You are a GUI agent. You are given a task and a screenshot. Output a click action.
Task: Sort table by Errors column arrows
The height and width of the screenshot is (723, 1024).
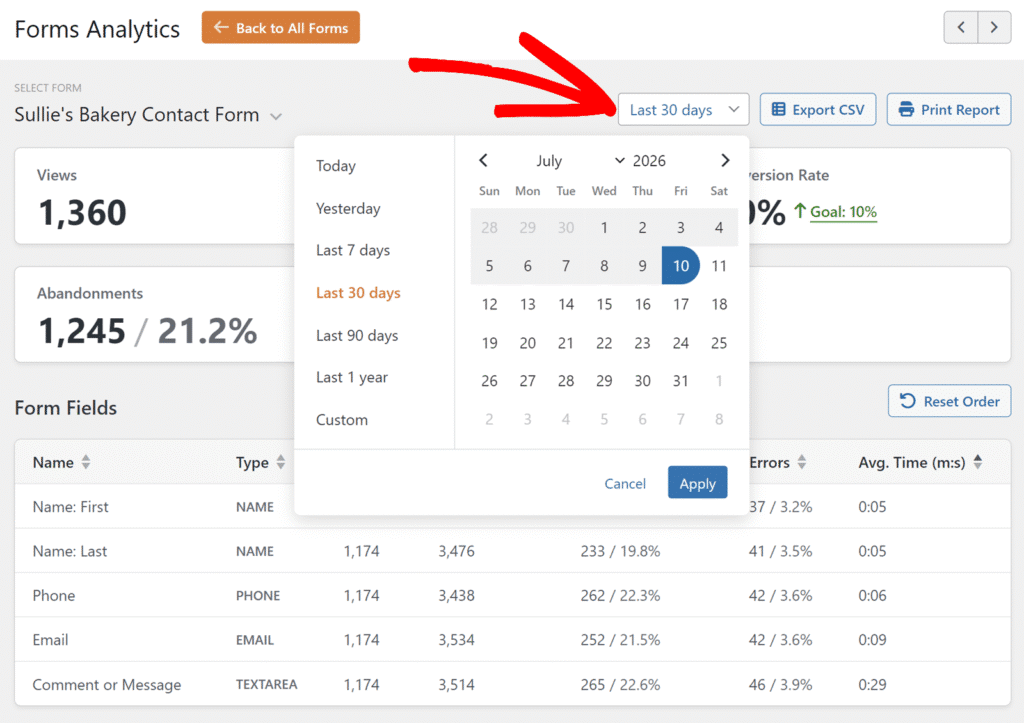(x=801, y=462)
